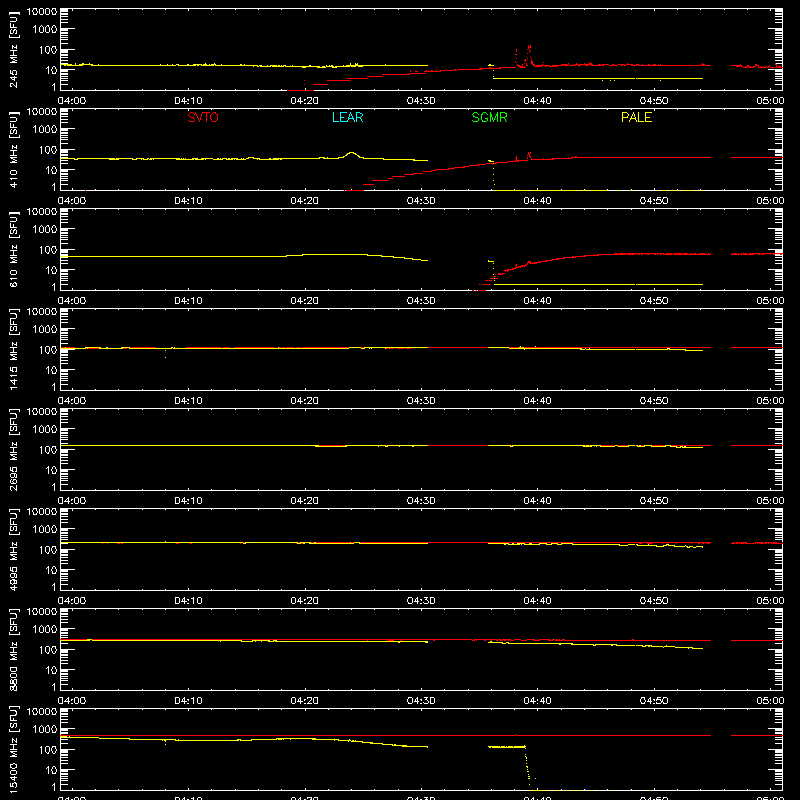Select the 610 MHz [SFU] axis title

click(13, 249)
